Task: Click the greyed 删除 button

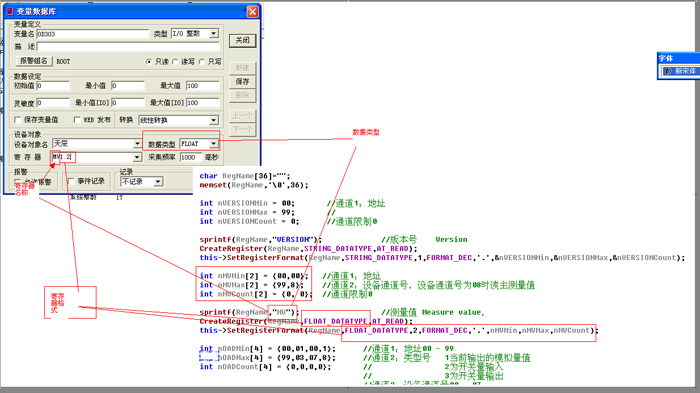Action: pyautogui.click(x=242, y=95)
